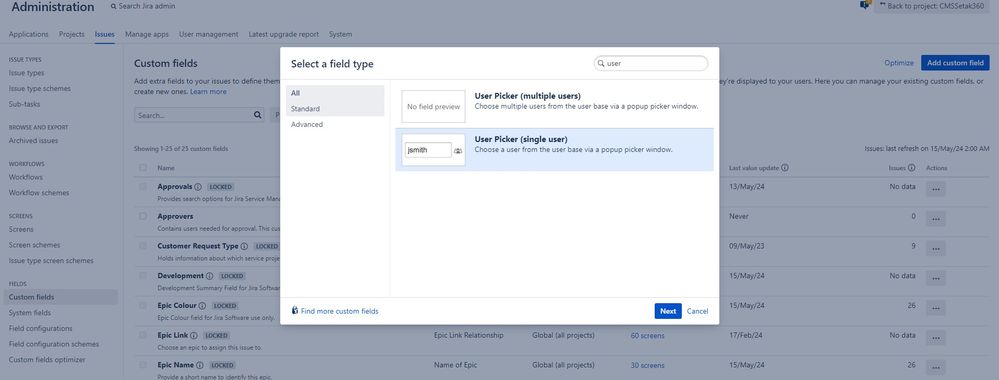Click the info icon next to Epic Link

click(194, 335)
